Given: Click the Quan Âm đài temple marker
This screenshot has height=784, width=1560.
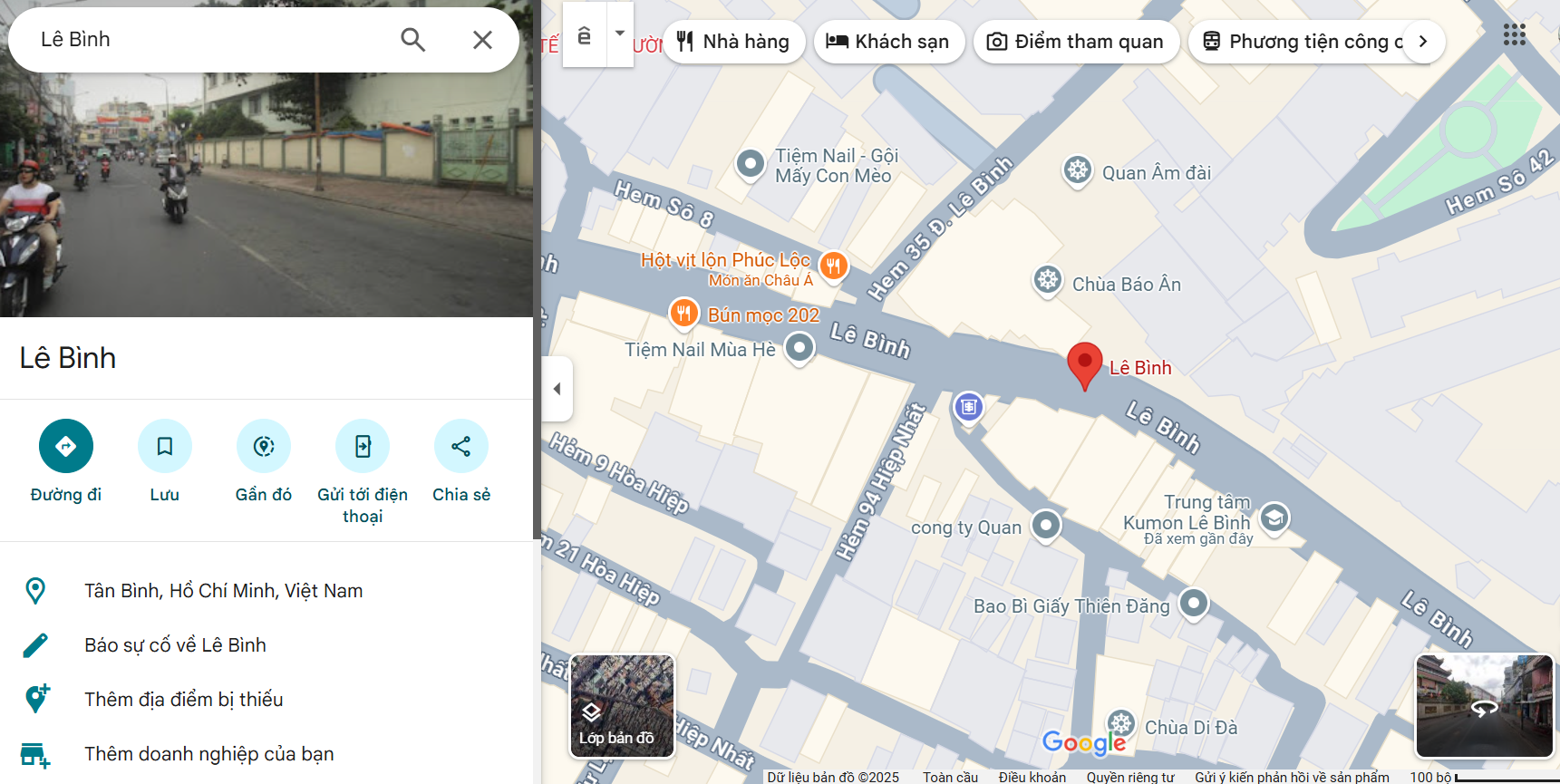Looking at the screenshot, I should tap(1077, 169).
